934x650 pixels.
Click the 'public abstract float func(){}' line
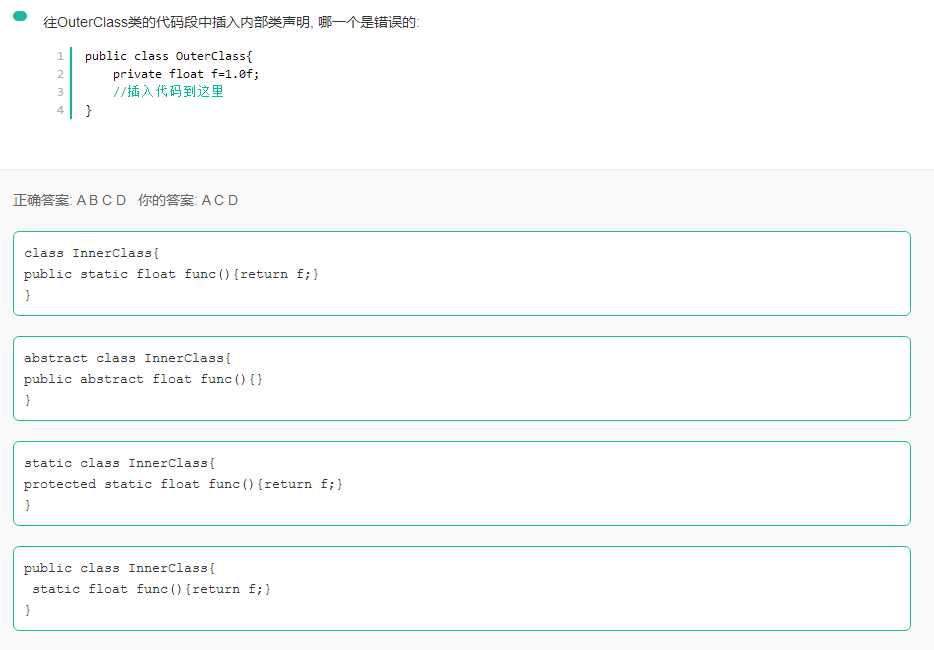click(143, 379)
